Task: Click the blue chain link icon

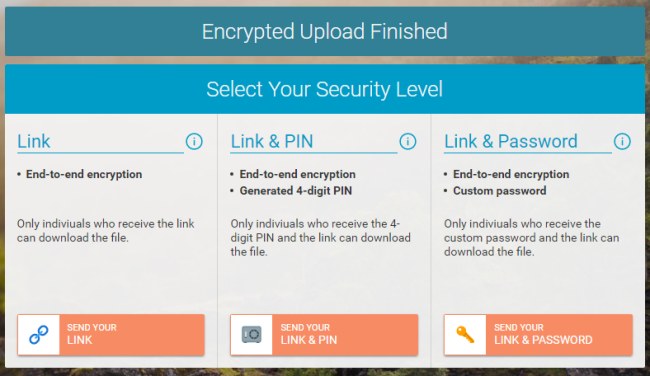Action: pyautogui.click(x=39, y=335)
